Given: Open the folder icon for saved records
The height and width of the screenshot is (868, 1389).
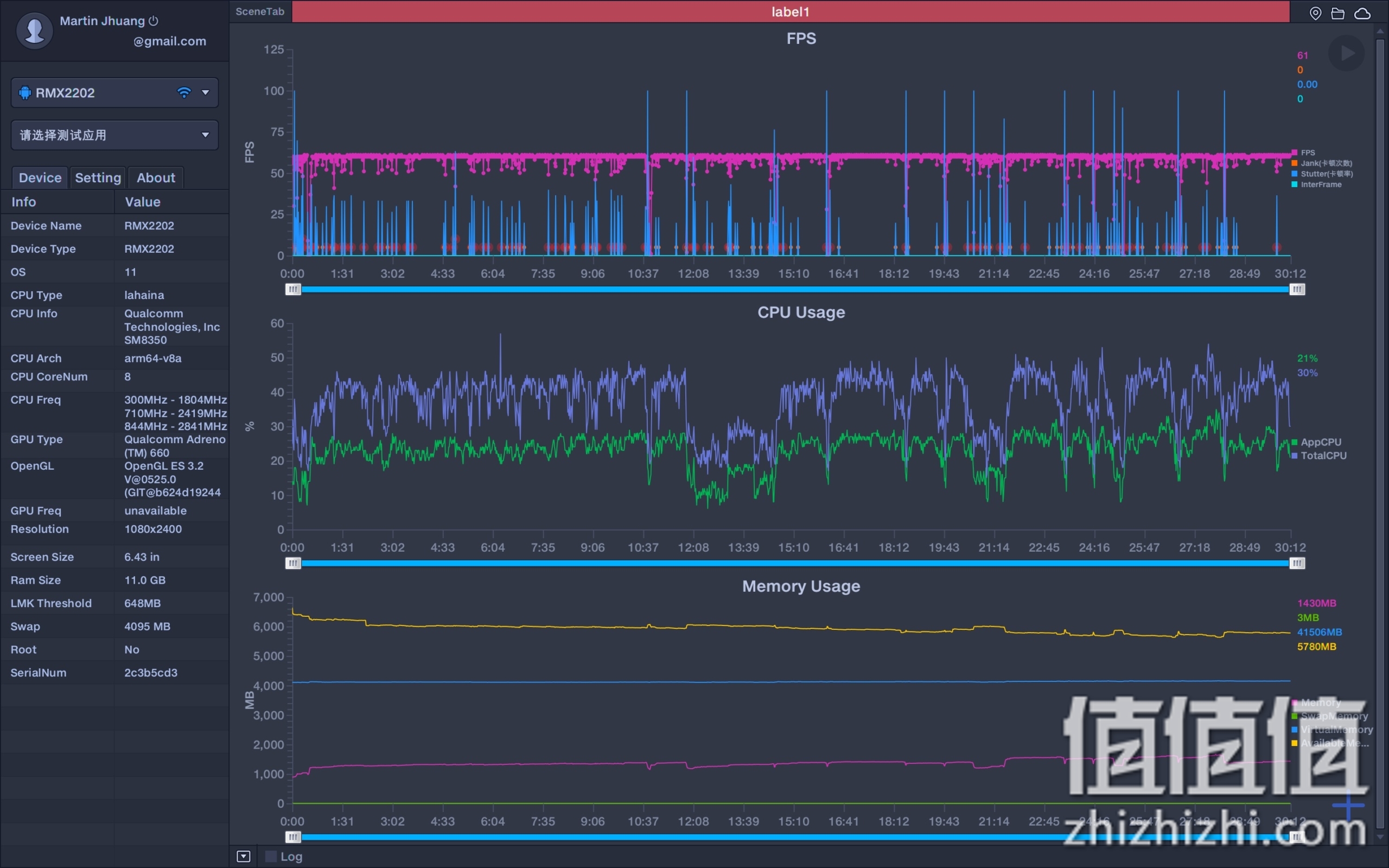Looking at the screenshot, I should coord(1338,12).
